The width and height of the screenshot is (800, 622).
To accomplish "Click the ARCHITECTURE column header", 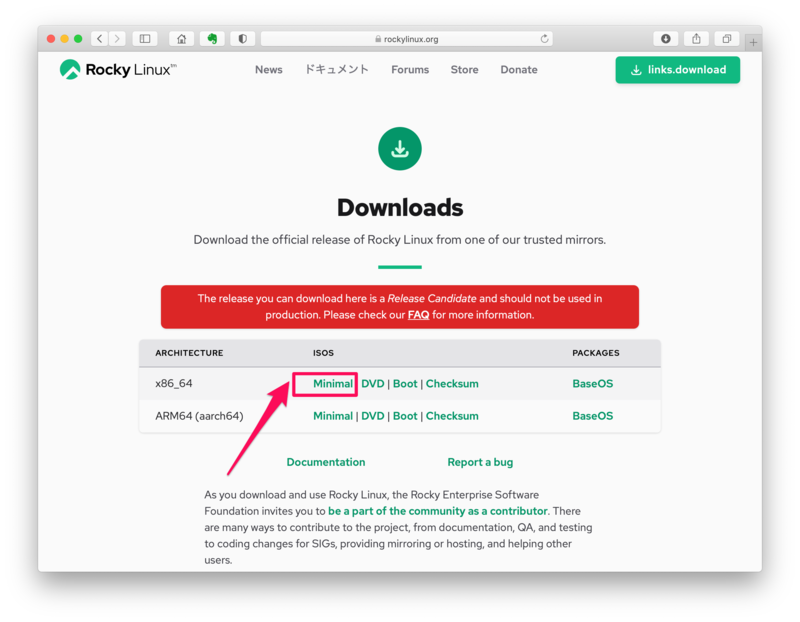I will click(189, 353).
